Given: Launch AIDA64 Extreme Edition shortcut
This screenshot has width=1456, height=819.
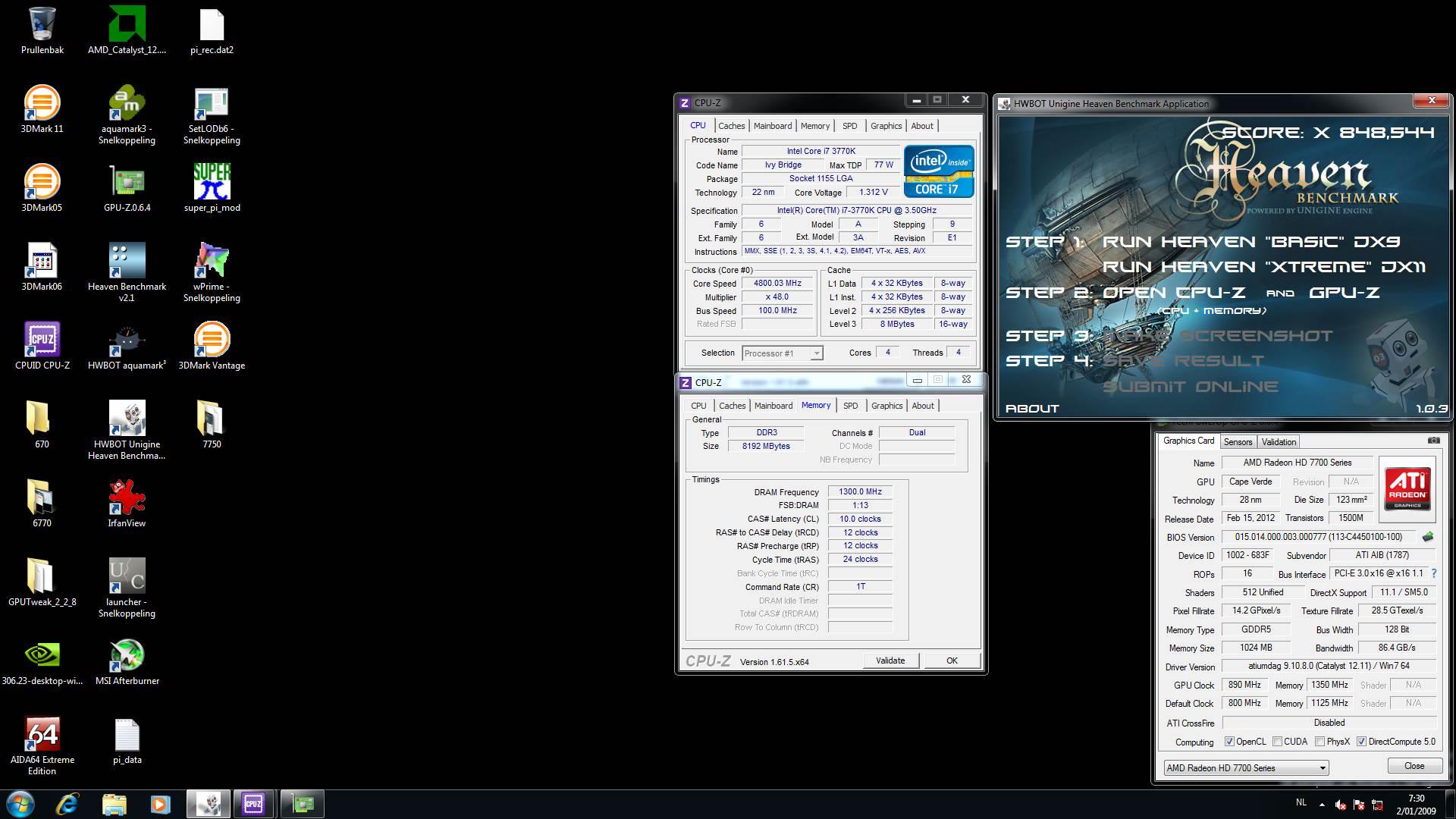Looking at the screenshot, I should pos(42,746).
